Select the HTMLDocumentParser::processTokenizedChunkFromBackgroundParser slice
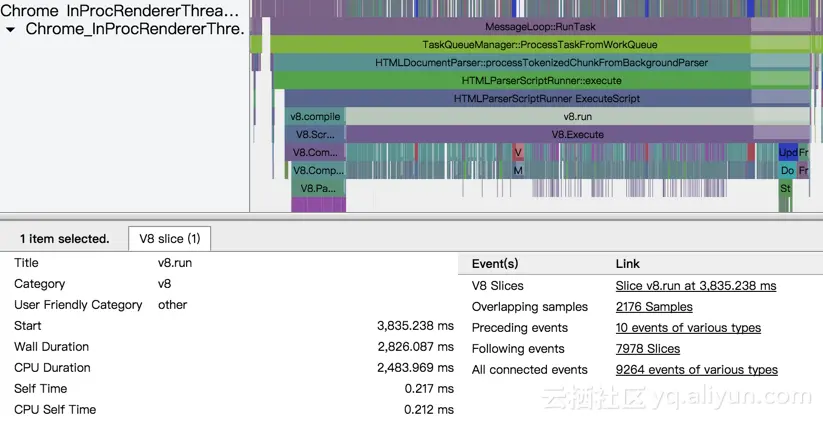 coord(541,63)
